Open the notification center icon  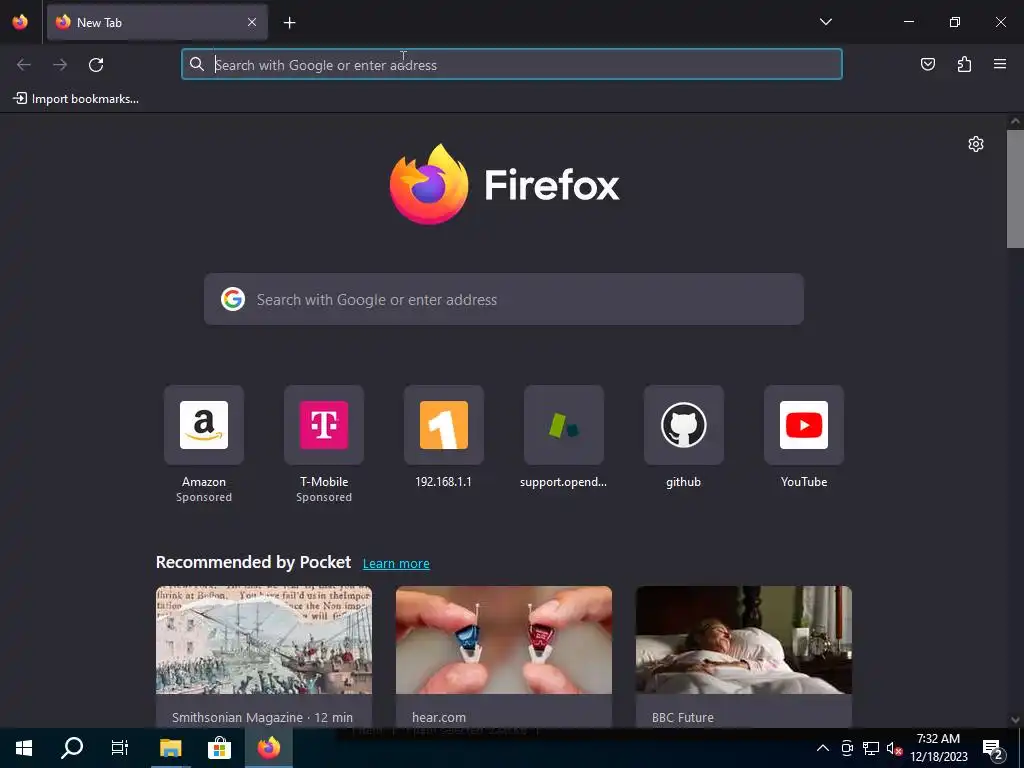click(x=993, y=749)
